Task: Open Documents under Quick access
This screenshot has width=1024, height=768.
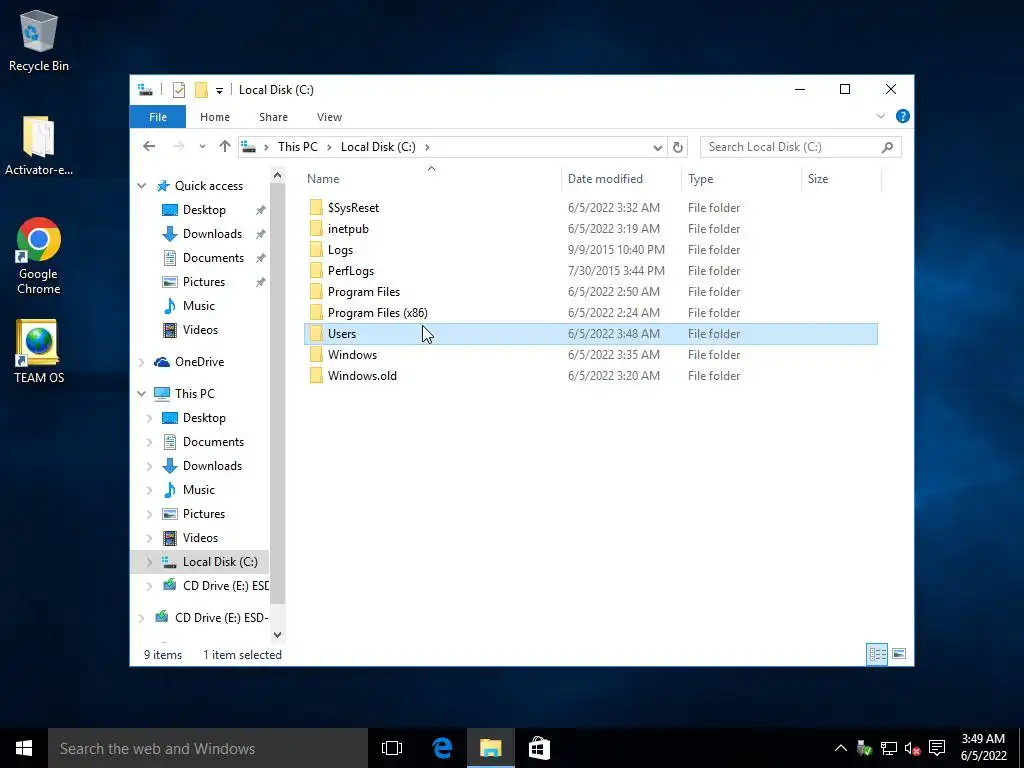Action: tap(213, 258)
